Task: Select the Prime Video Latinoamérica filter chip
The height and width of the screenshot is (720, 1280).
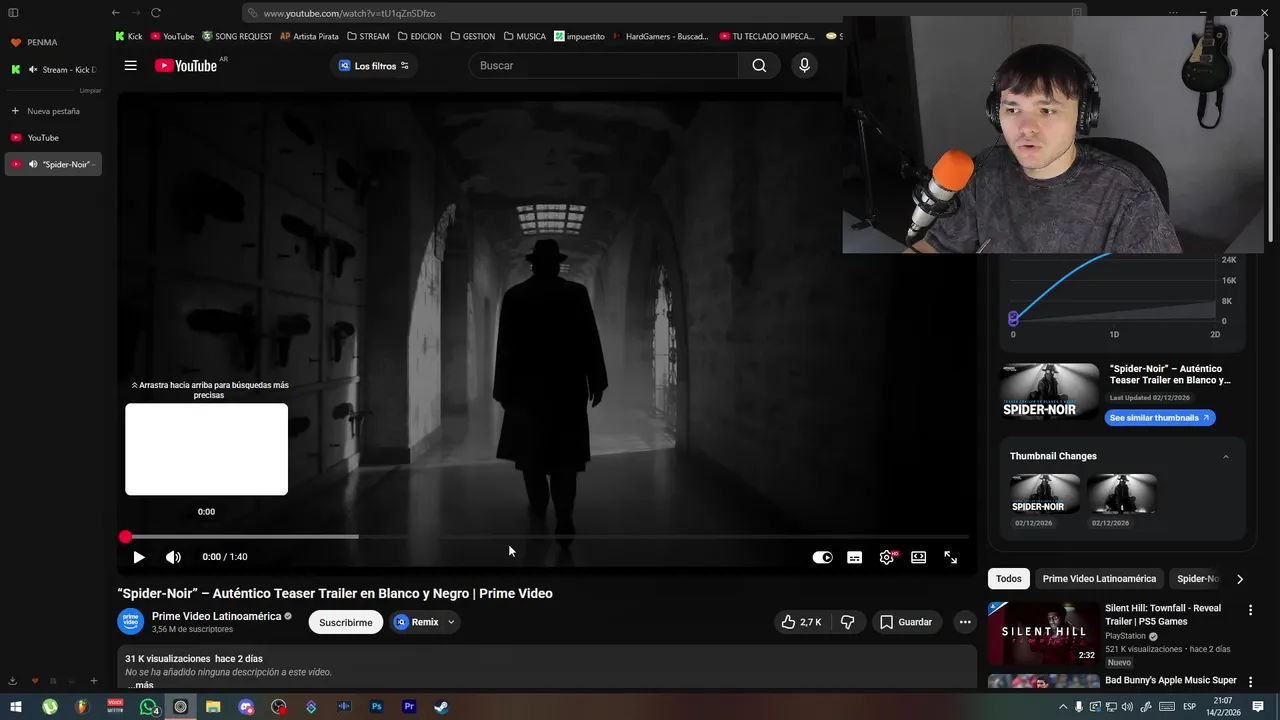Action: coord(1099,579)
